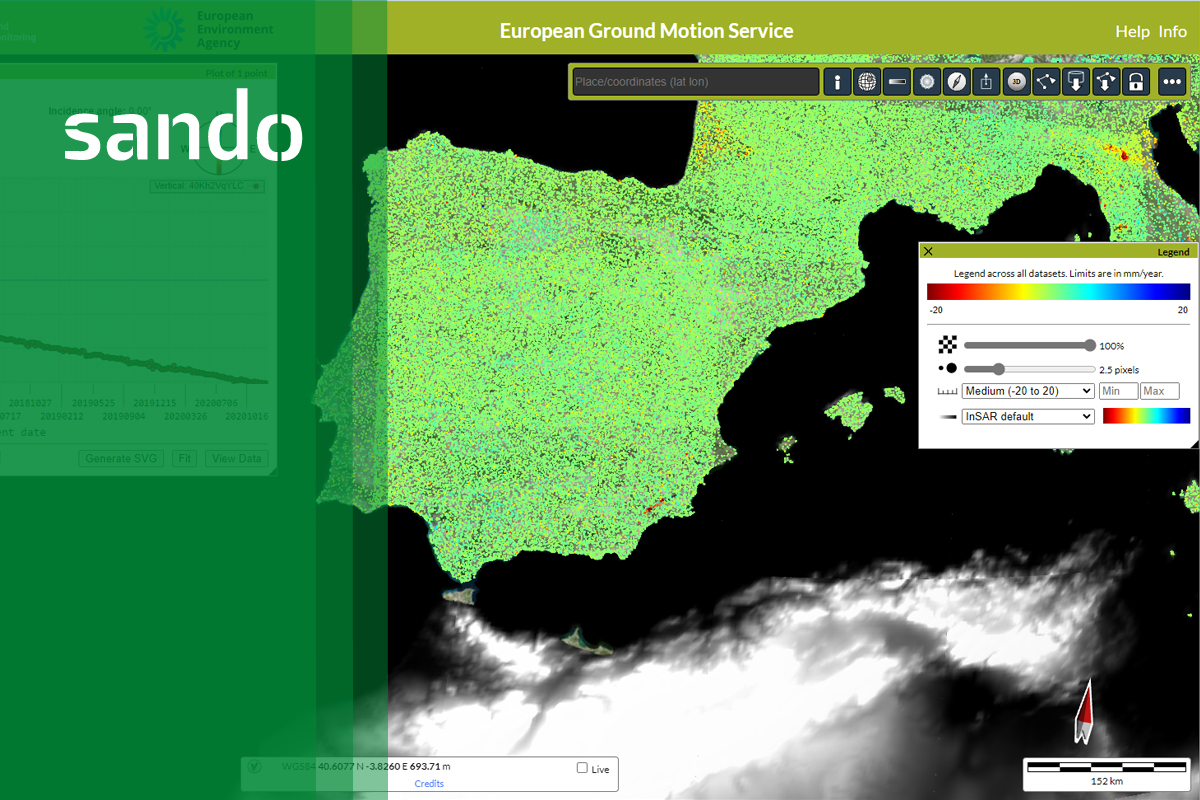1200x800 pixels.
Task: Toggle the Live checkbox
Action: pos(582,768)
